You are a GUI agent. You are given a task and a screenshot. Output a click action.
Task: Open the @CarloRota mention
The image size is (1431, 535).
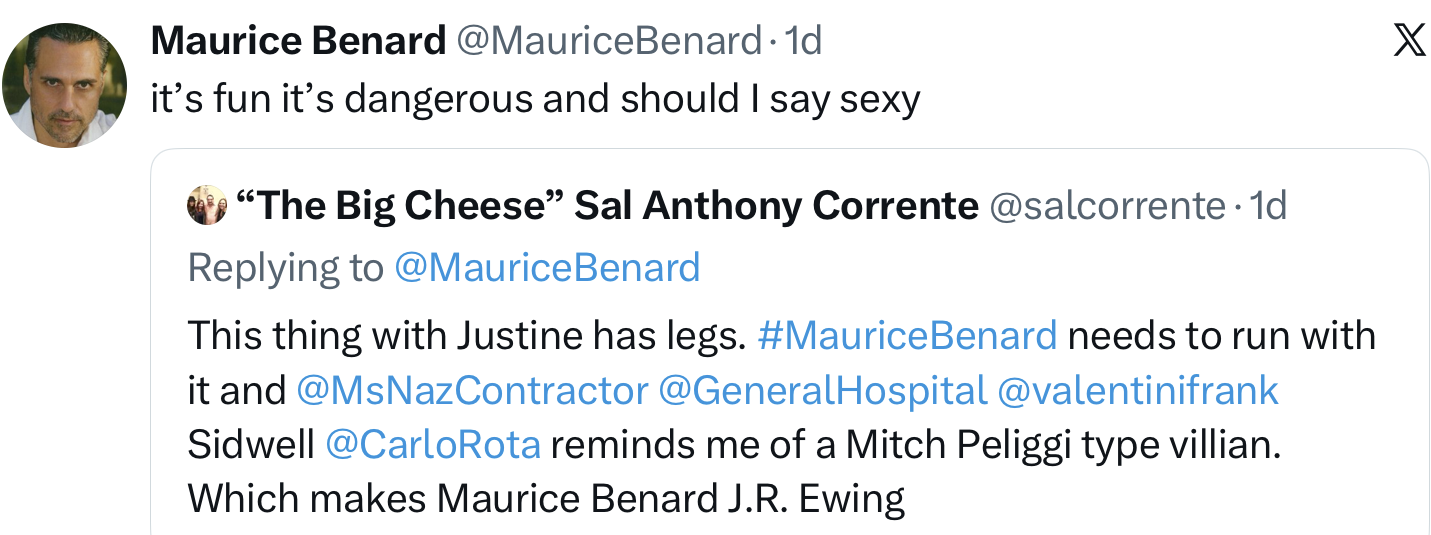click(x=433, y=444)
